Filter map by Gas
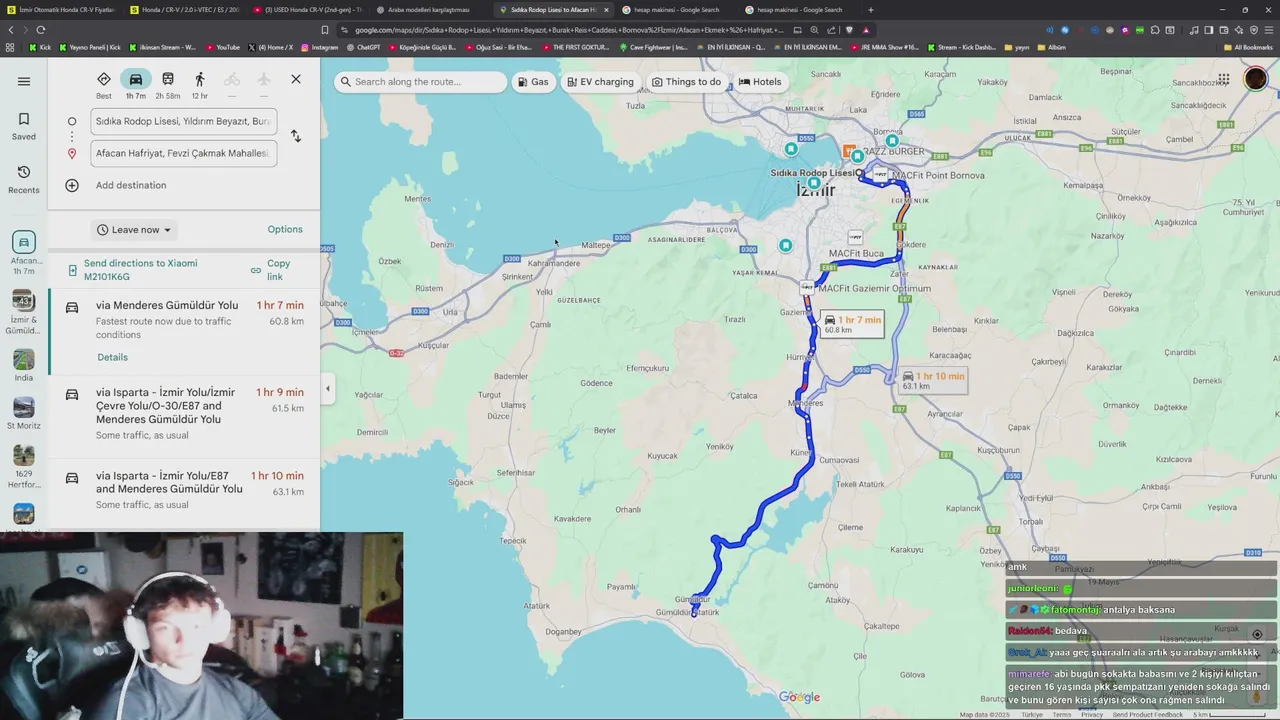The image size is (1280, 720). tap(533, 82)
